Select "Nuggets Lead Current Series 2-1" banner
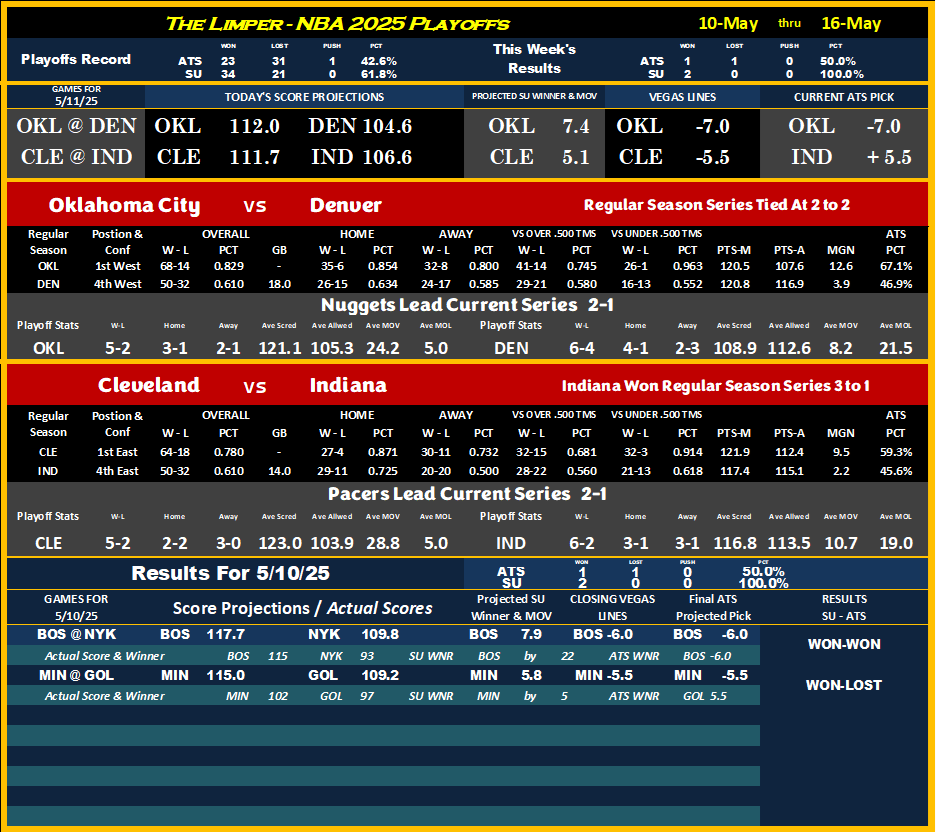936x833 pixels. click(x=468, y=305)
